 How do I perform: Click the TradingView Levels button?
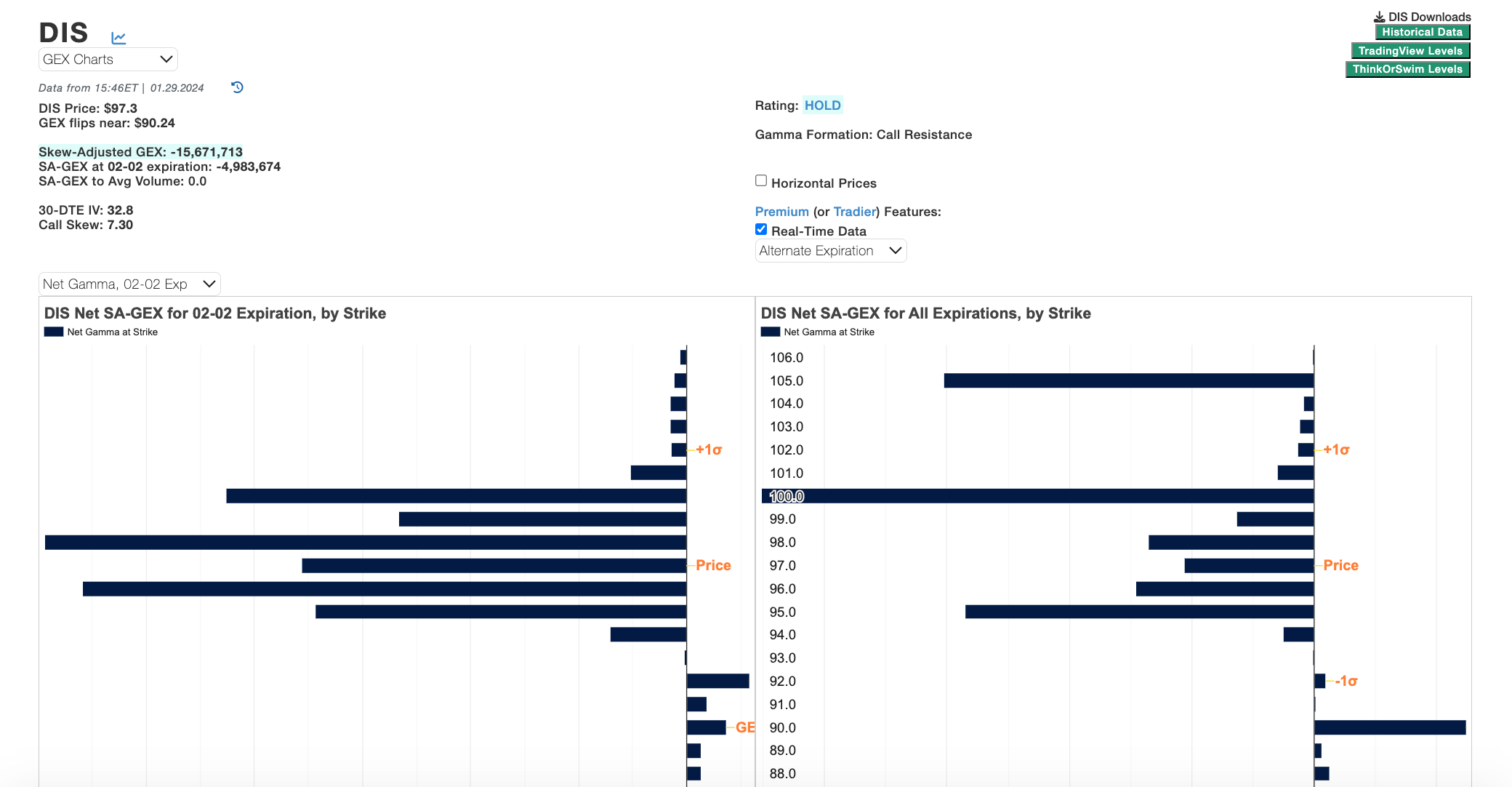coord(1410,51)
